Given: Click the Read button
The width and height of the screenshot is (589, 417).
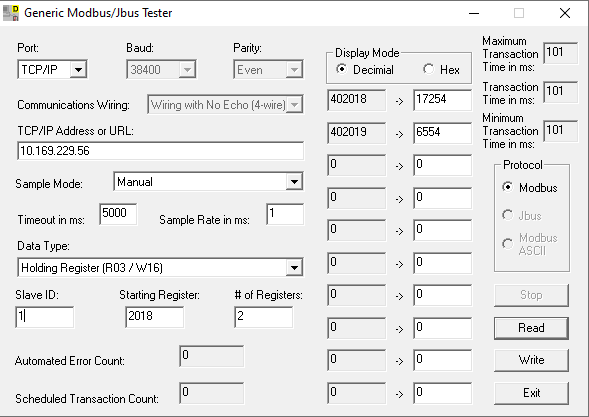Looking at the screenshot, I should pos(531,328).
